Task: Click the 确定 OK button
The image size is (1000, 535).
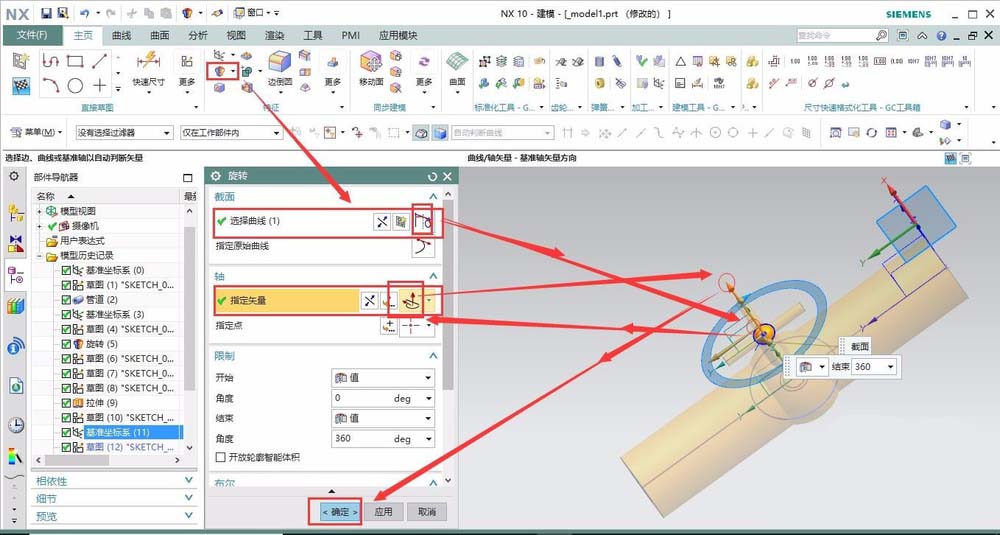Action: [339, 511]
